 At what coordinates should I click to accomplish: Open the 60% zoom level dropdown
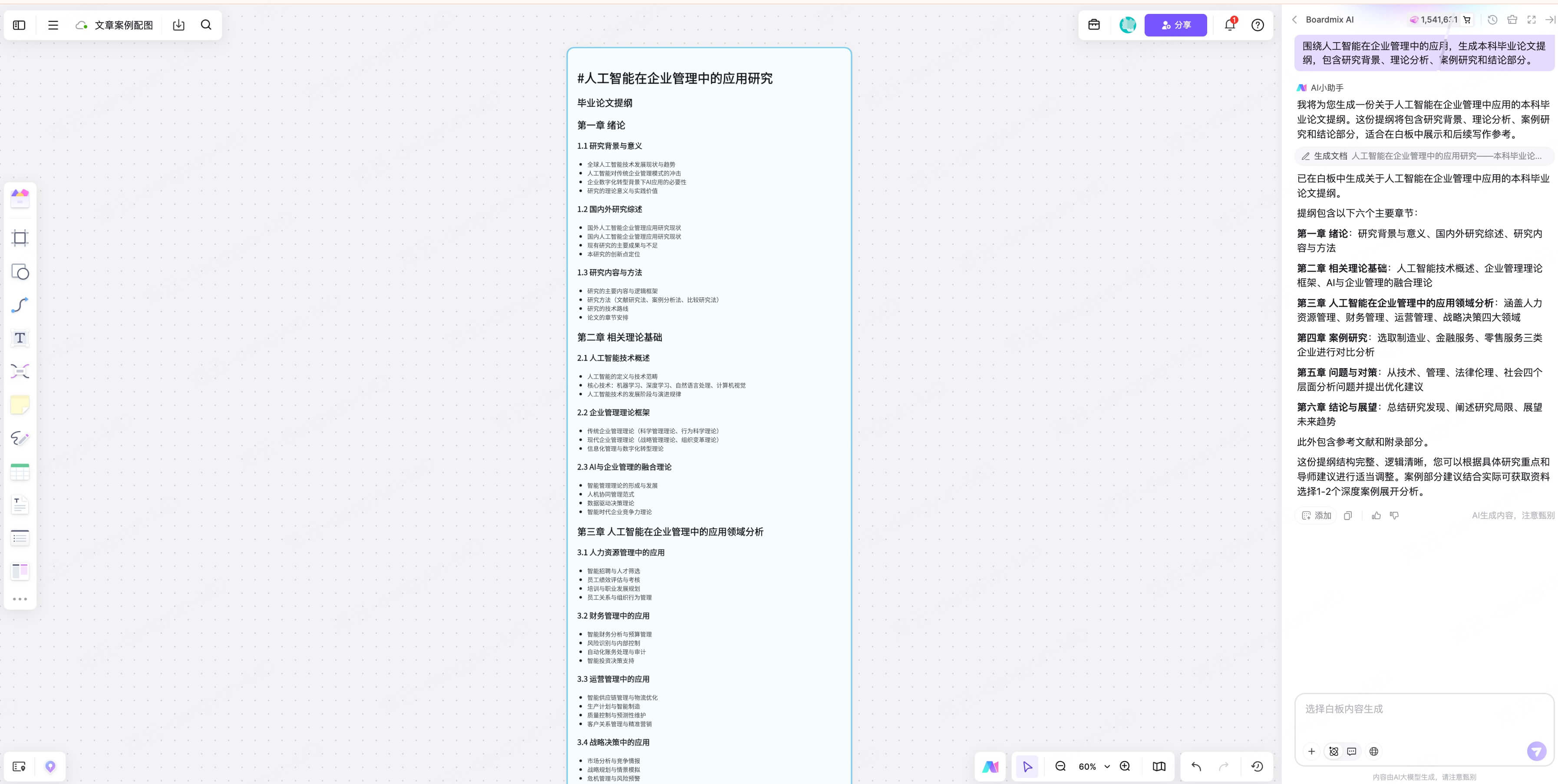click(1094, 767)
